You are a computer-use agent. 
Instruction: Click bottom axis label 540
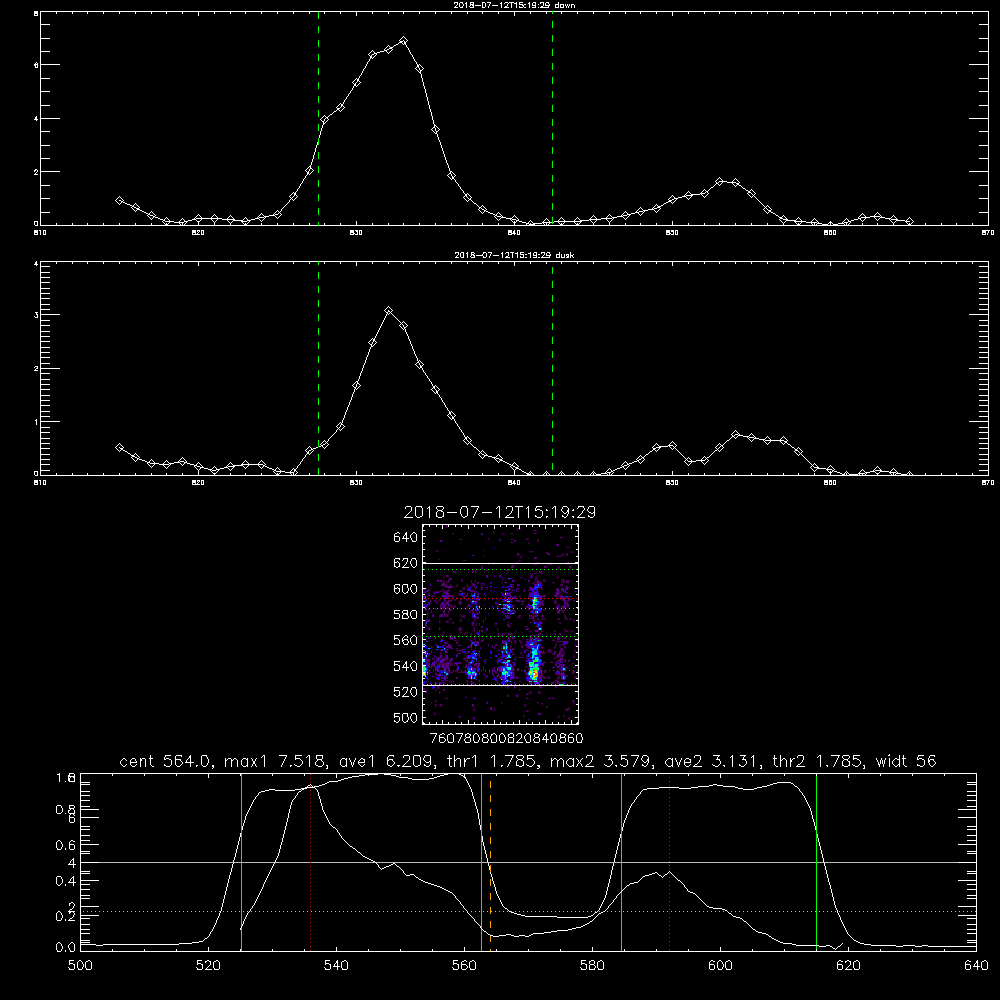(336, 966)
